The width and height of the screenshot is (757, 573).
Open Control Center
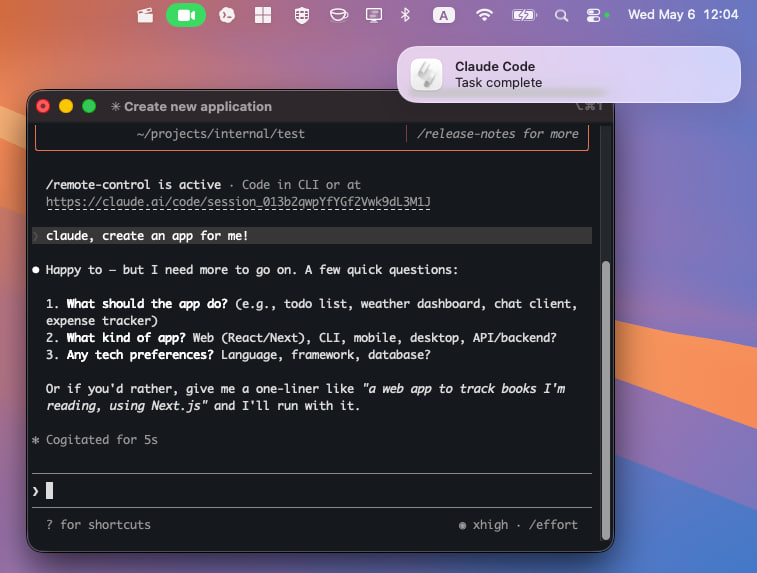point(593,15)
